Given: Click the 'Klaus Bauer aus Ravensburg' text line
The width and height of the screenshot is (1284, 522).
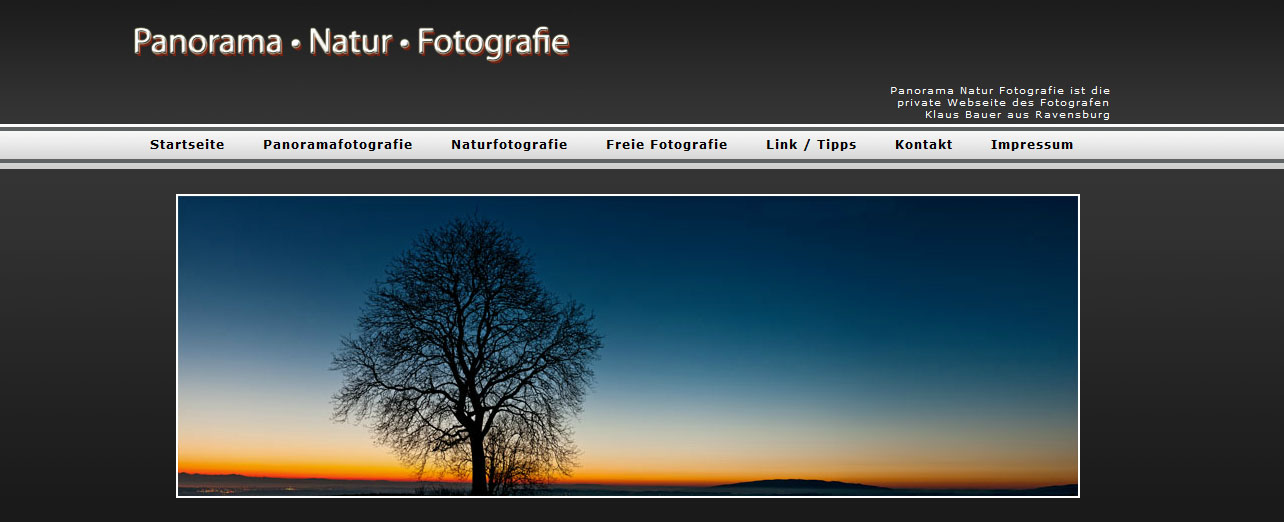Looking at the screenshot, I should (1016, 115).
